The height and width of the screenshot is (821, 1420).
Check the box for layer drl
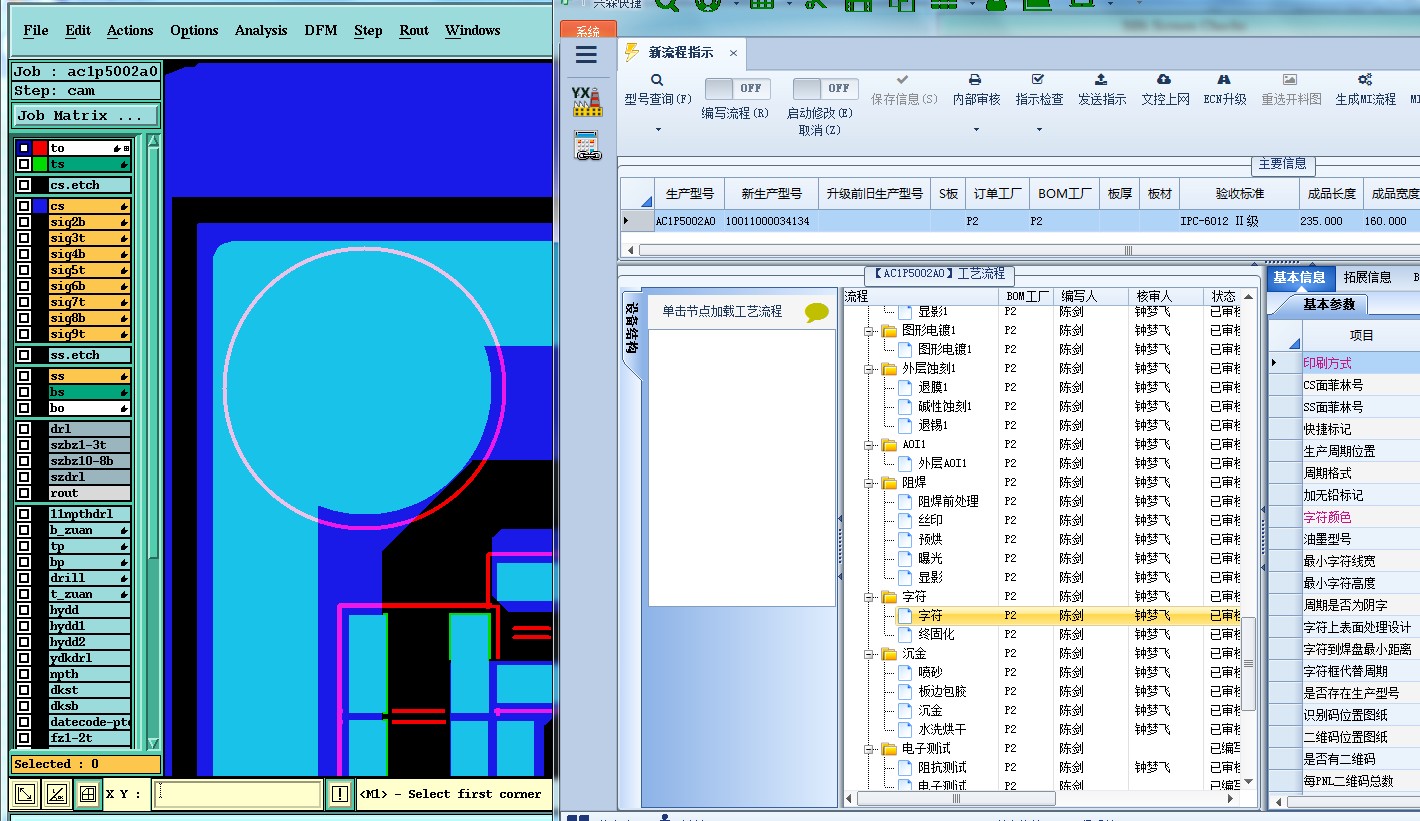coord(24,429)
